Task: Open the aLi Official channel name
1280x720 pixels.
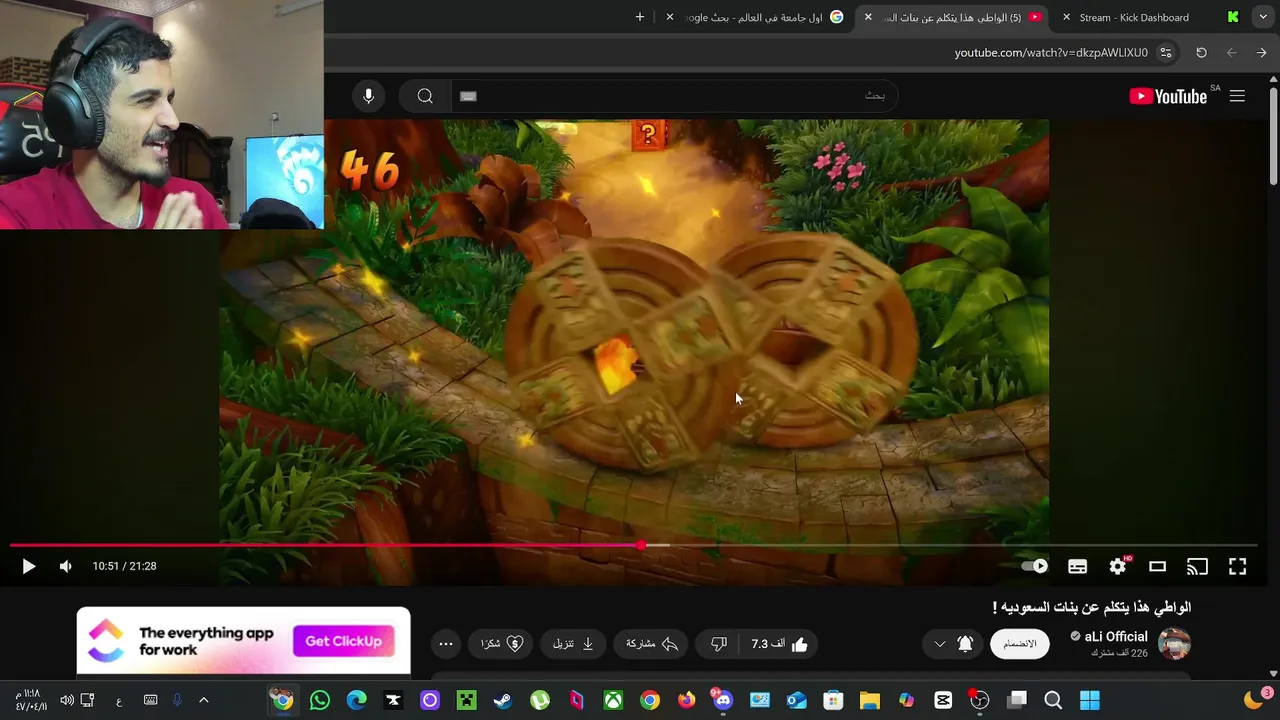Action: click(x=1115, y=636)
